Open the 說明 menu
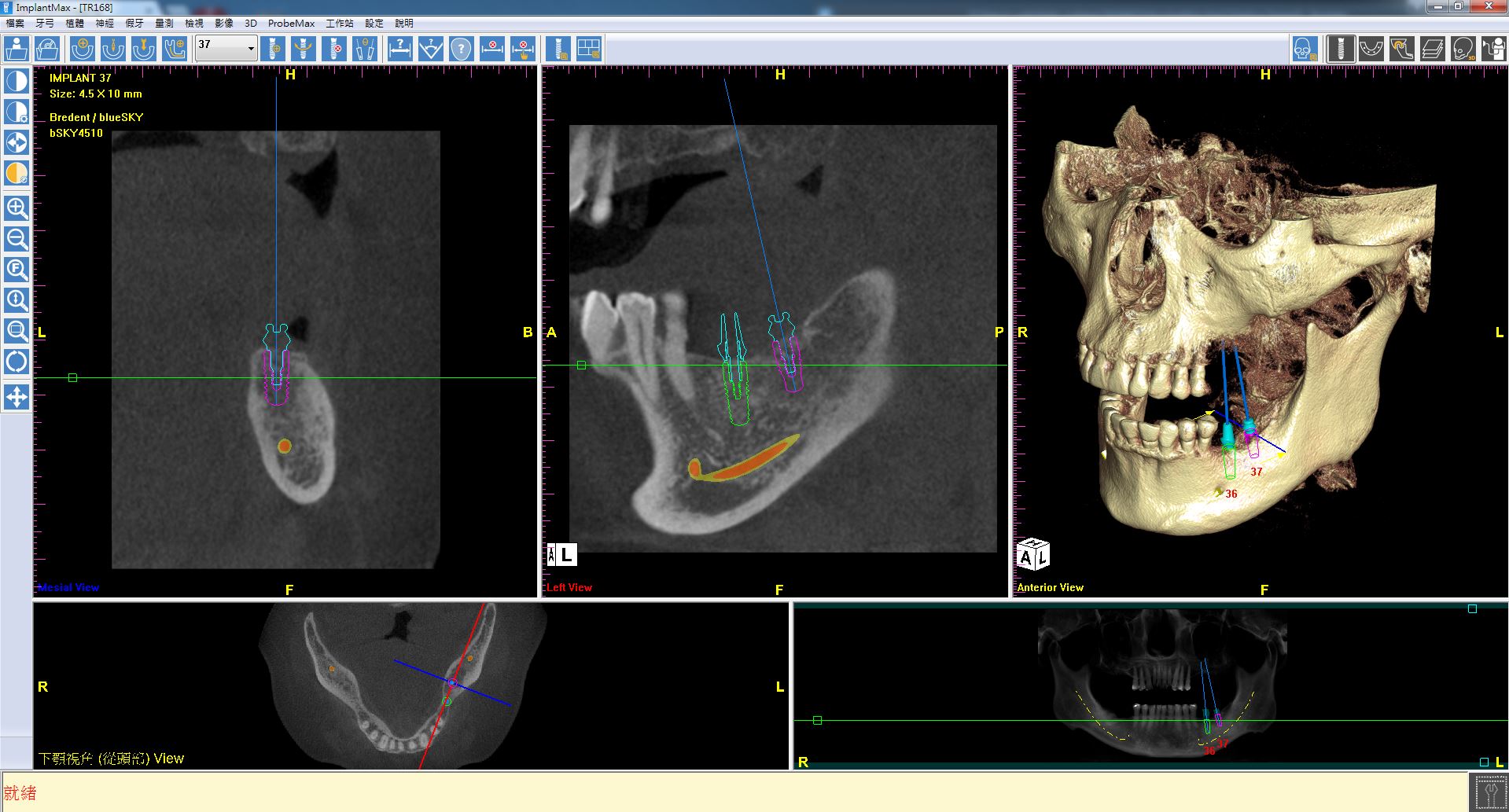 tap(404, 24)
